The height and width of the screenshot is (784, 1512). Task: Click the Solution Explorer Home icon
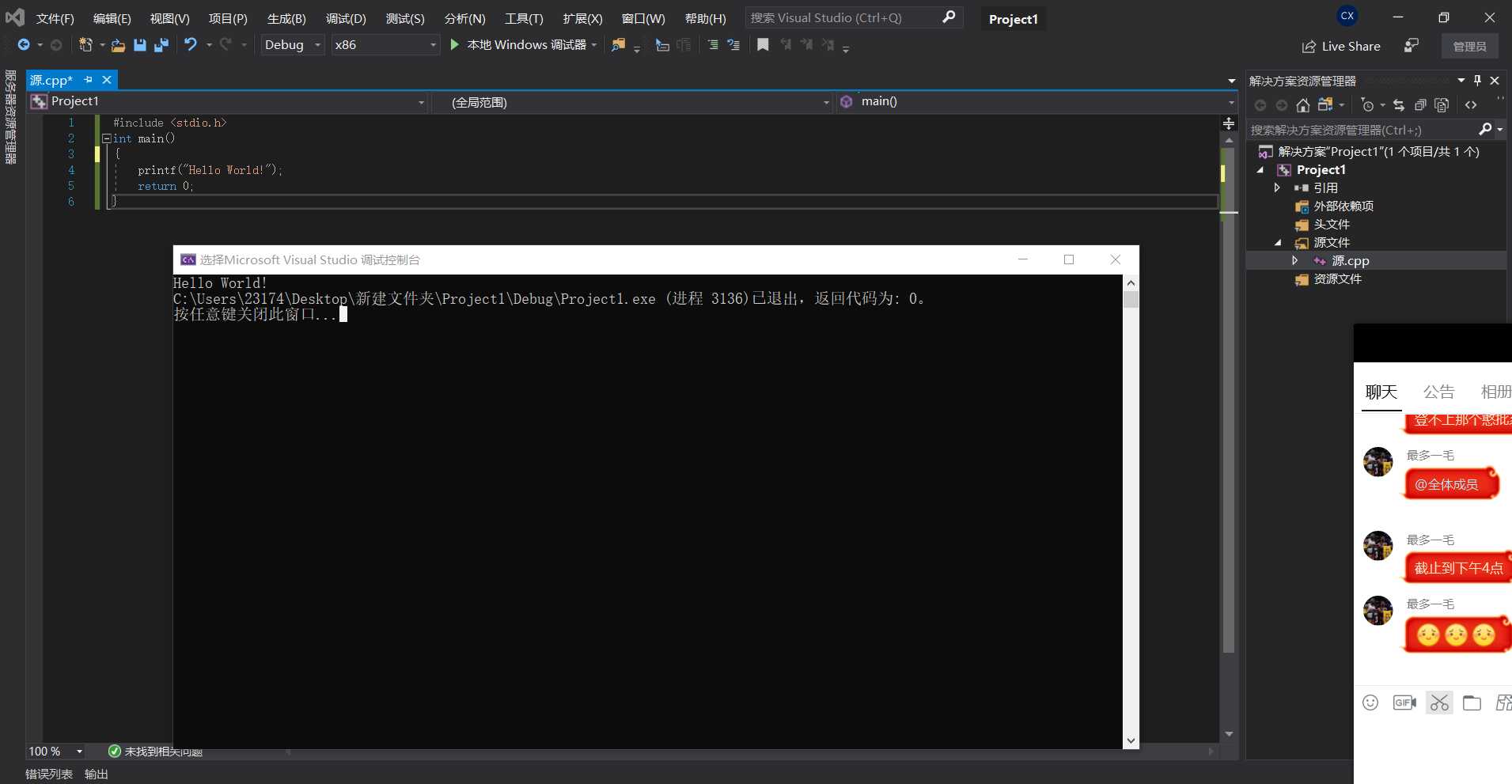click(1303, 105)
